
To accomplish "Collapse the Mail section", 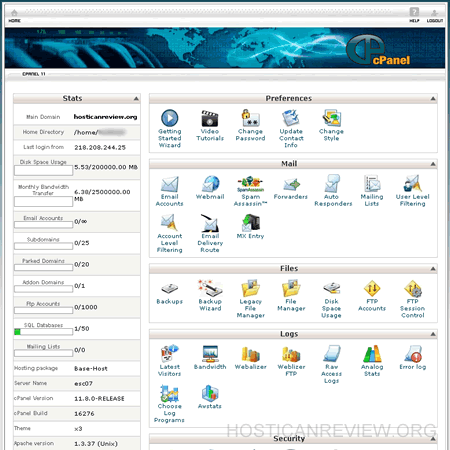I will 433,164.
